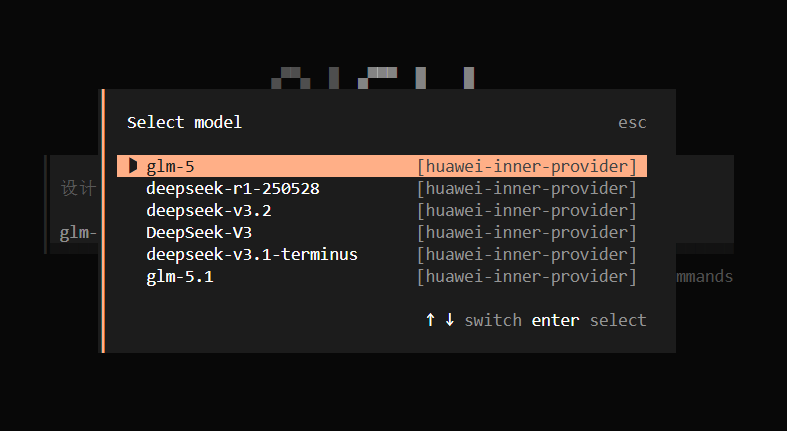
Task: Click the up arrow switch hint
Action: pos(430,320)
